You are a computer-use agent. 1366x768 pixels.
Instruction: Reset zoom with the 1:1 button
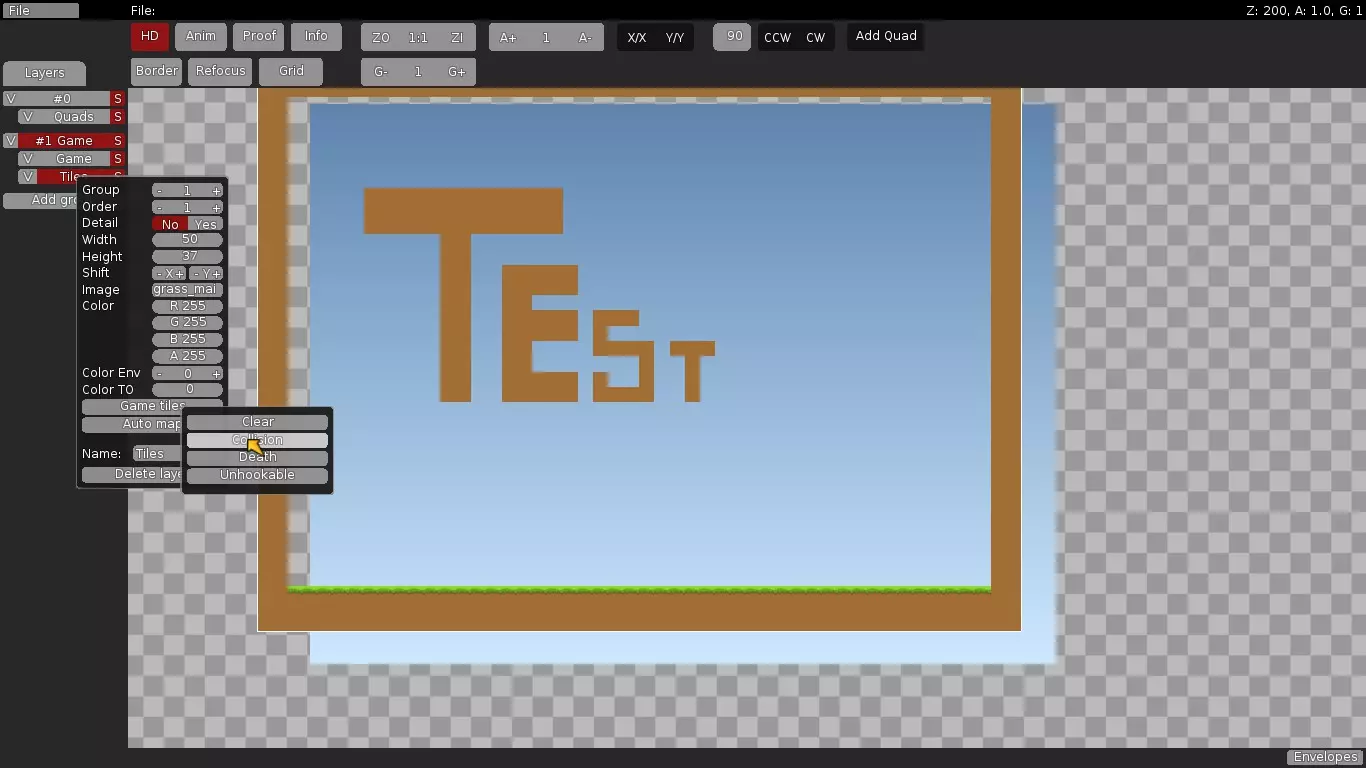(418, 38)
